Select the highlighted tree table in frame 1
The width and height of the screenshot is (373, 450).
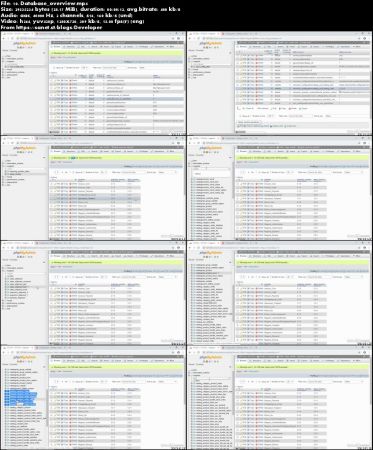[18, 67]
